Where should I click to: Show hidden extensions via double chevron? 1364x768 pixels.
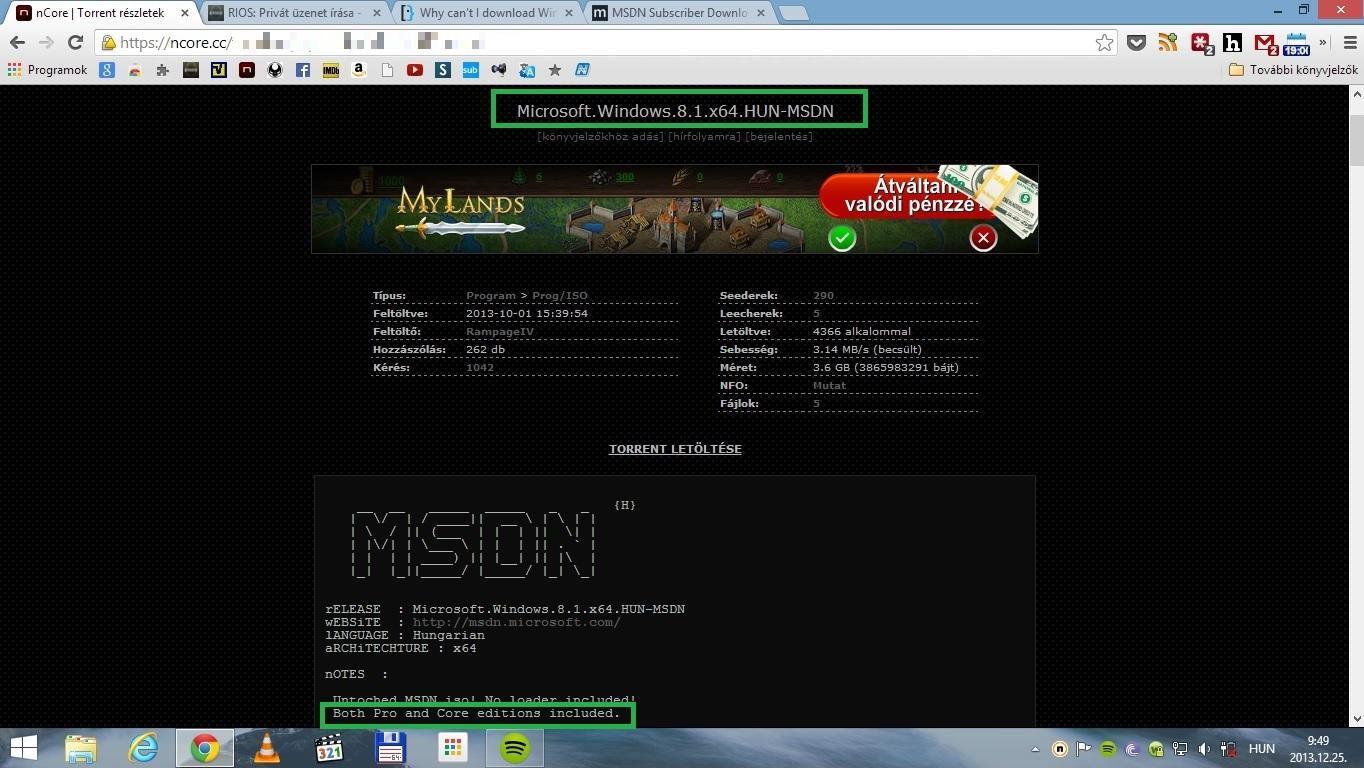(1323, 43)
